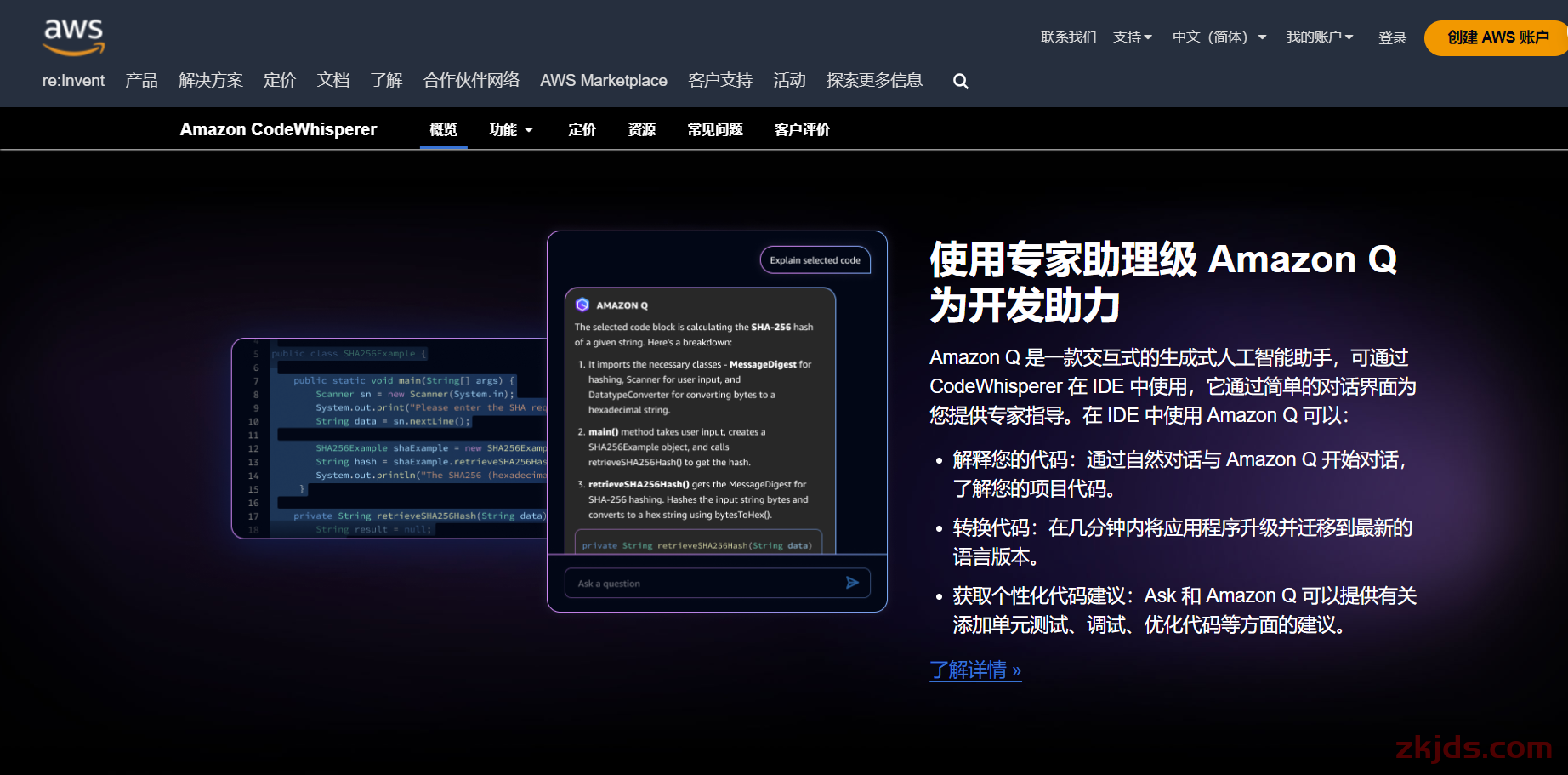
Task: Expand the 我的账户 dropdown
Action: (x=1320, y=37)
